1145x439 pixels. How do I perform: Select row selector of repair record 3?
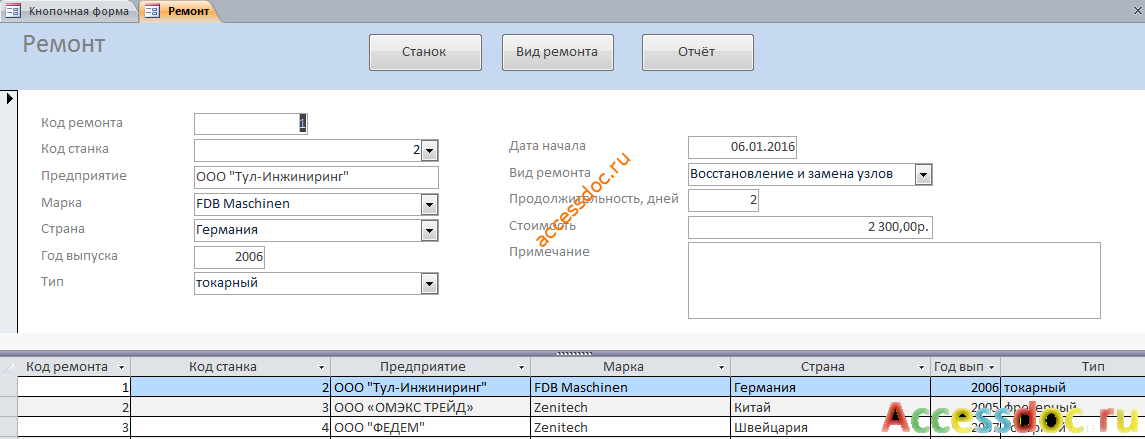(9, 427)
